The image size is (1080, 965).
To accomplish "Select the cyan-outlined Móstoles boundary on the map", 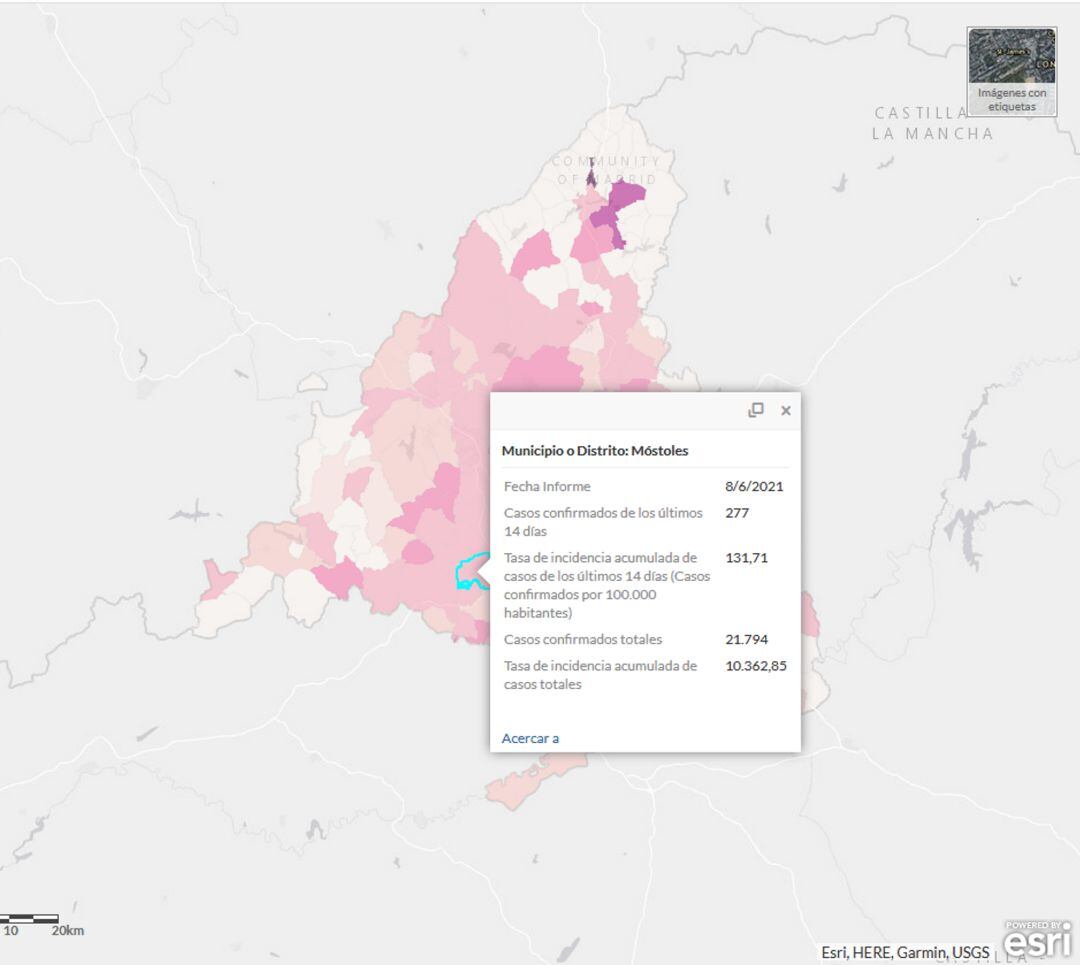I will click(x=467, y=575).
